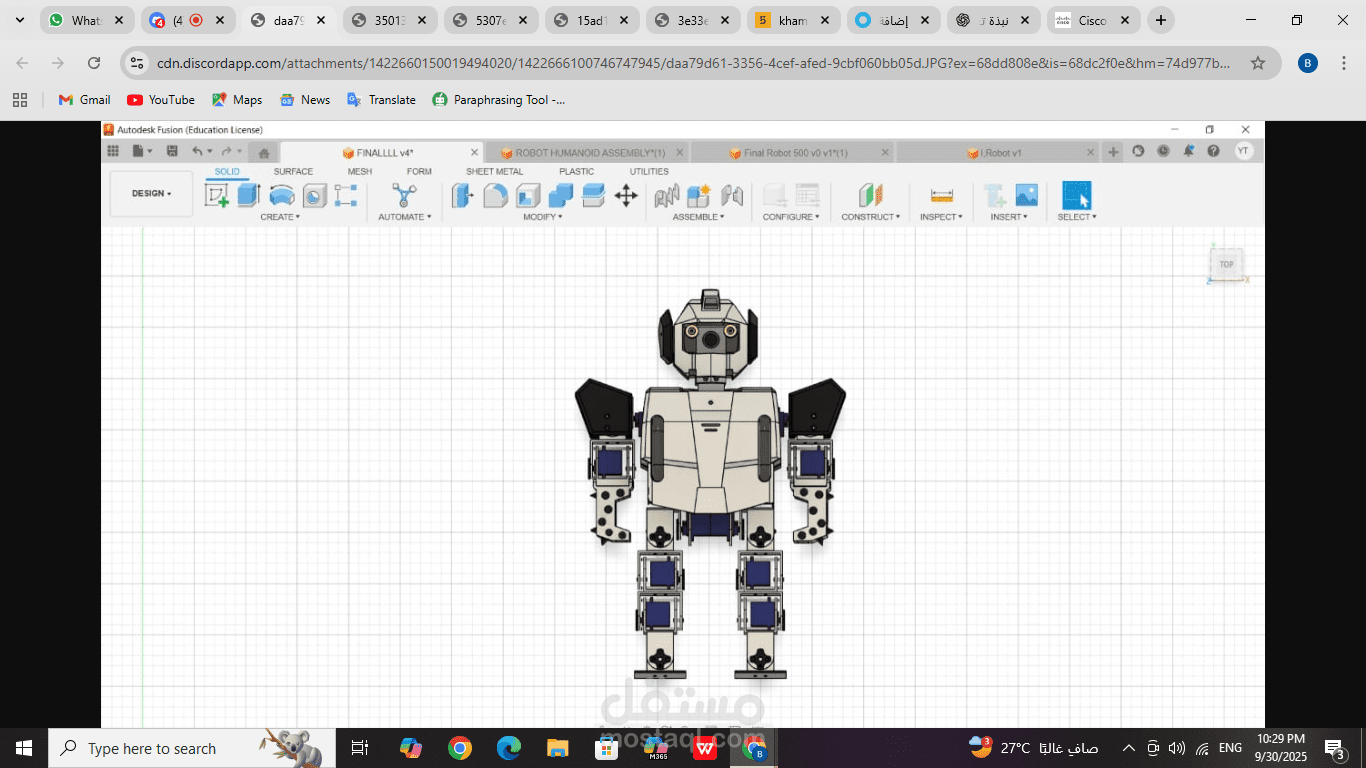Reload the page in Chrome
Image resolution: width=1366 pixels, height=768 pixels.
[x=94, y=63]
